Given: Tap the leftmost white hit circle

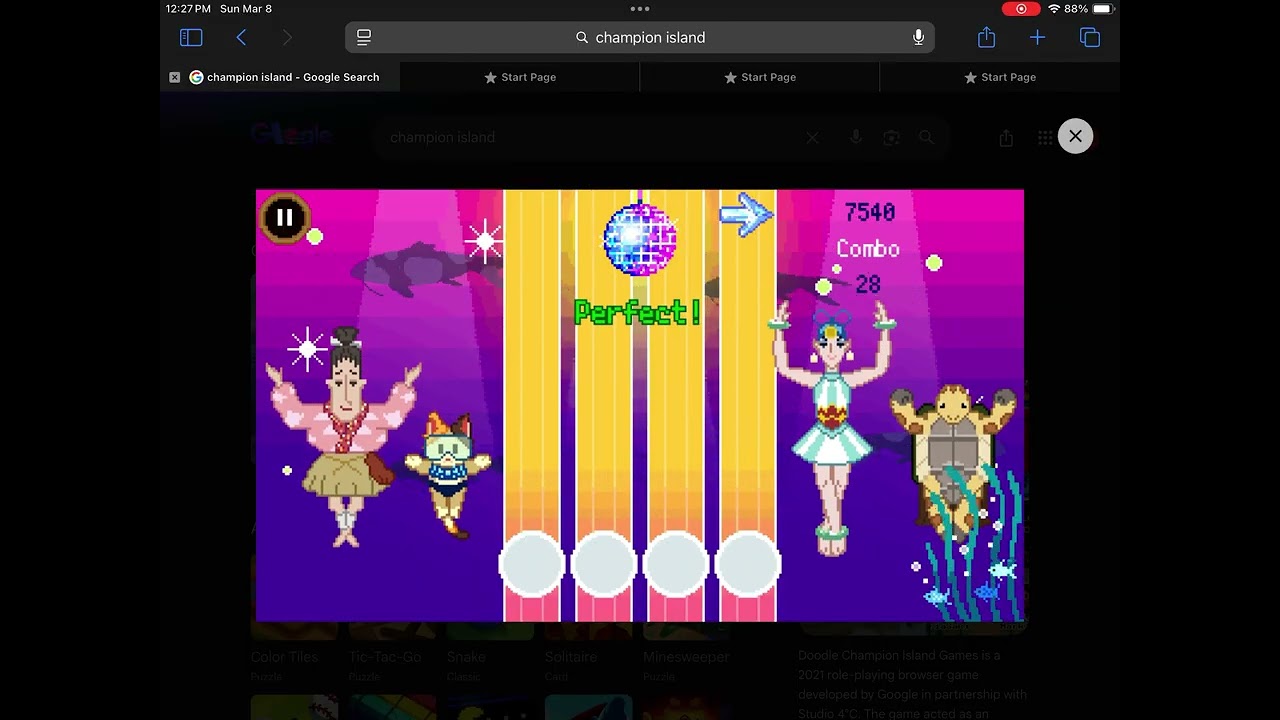Looking at the screenshot, I should (532, 565).
